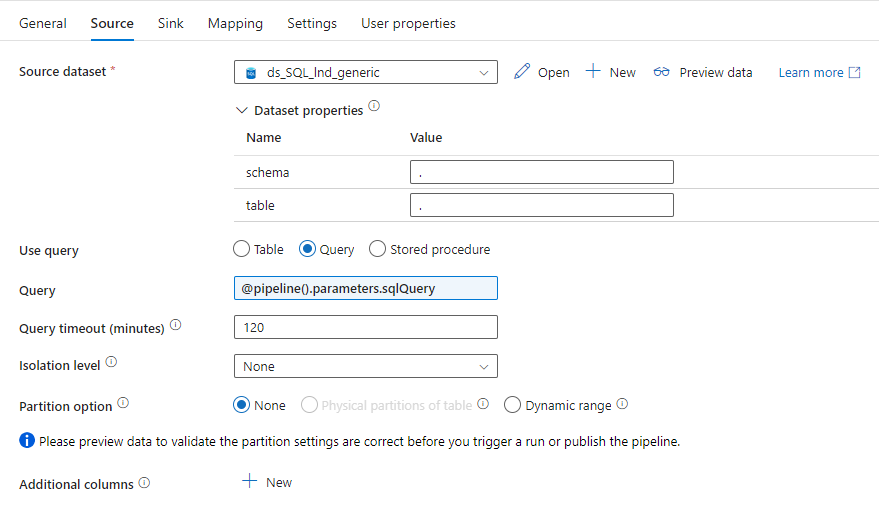
Task: Click the Isolation level info icon
Action: coord(111,363)
